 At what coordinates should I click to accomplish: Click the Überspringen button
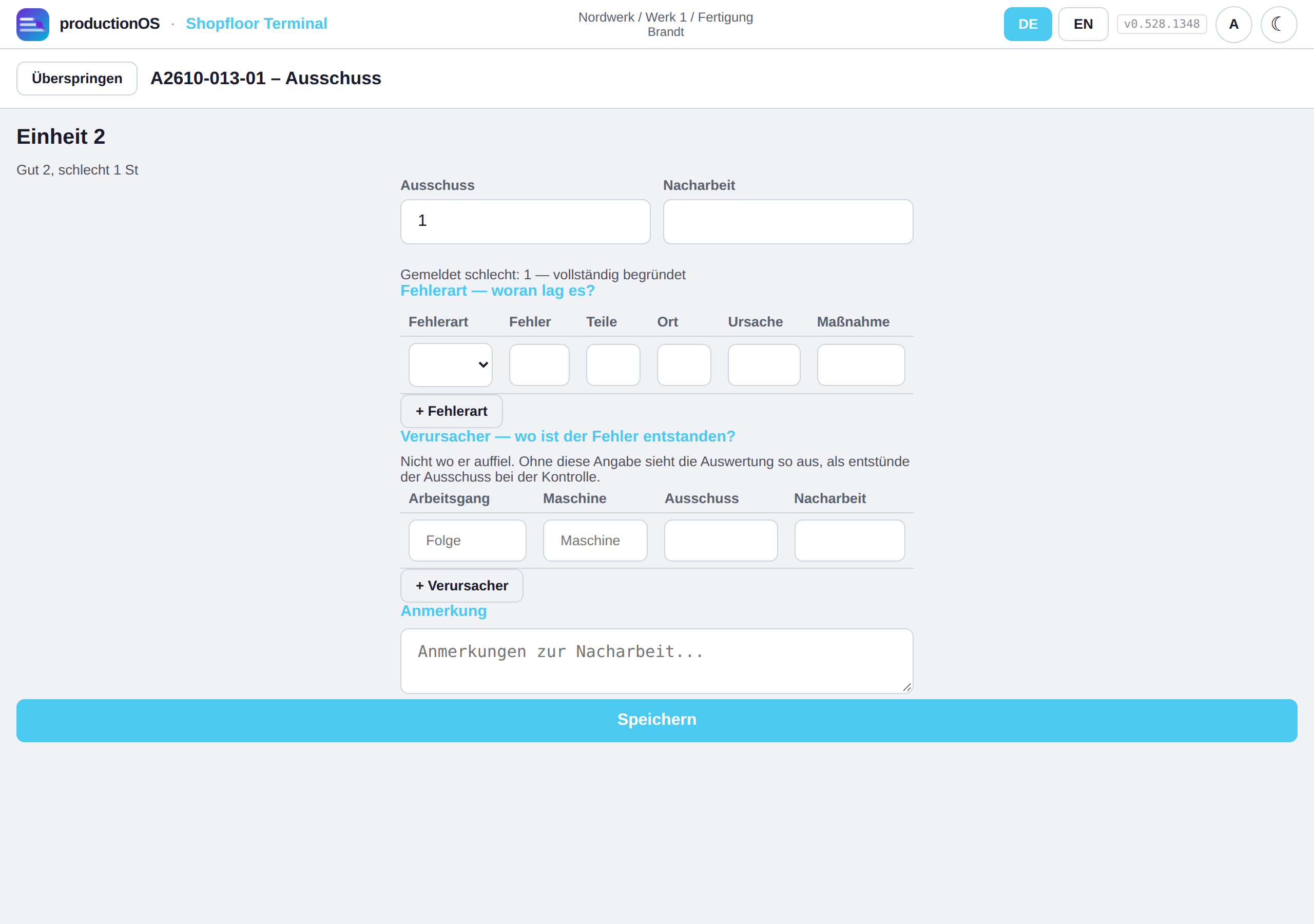tap(76, 79)
